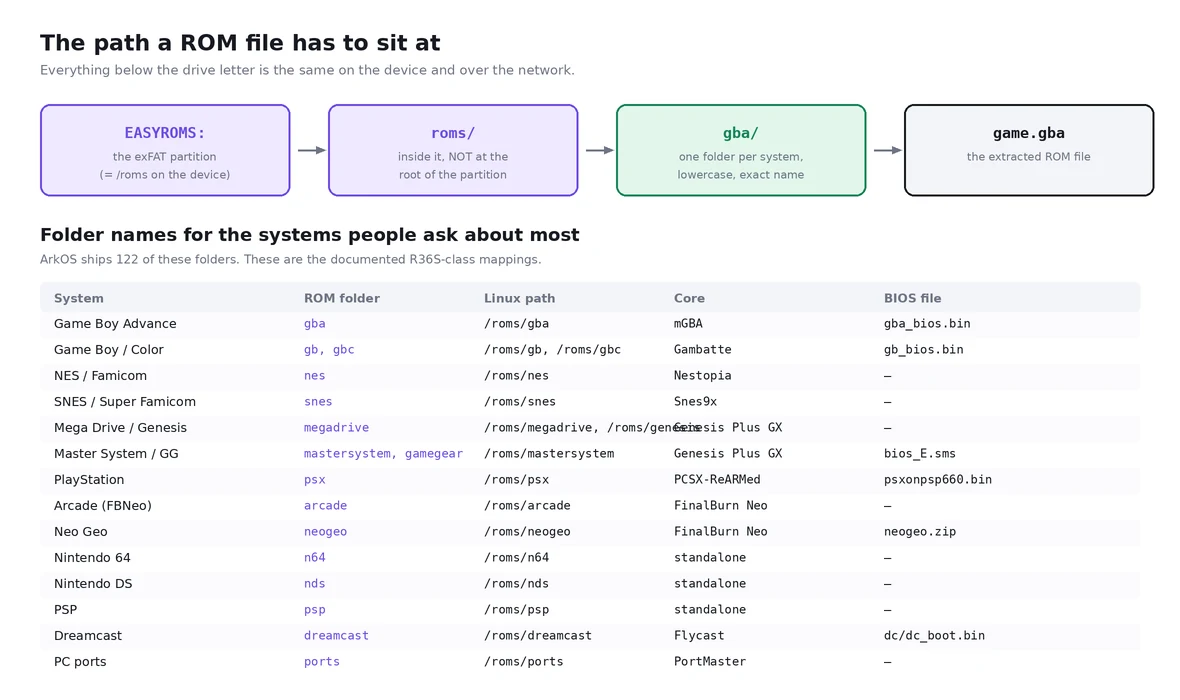The height and width of the screenshot is (700, 1180).
Task: Click the "gb_bios.bin" BIOS cell
Action: (x=923, y=350)
